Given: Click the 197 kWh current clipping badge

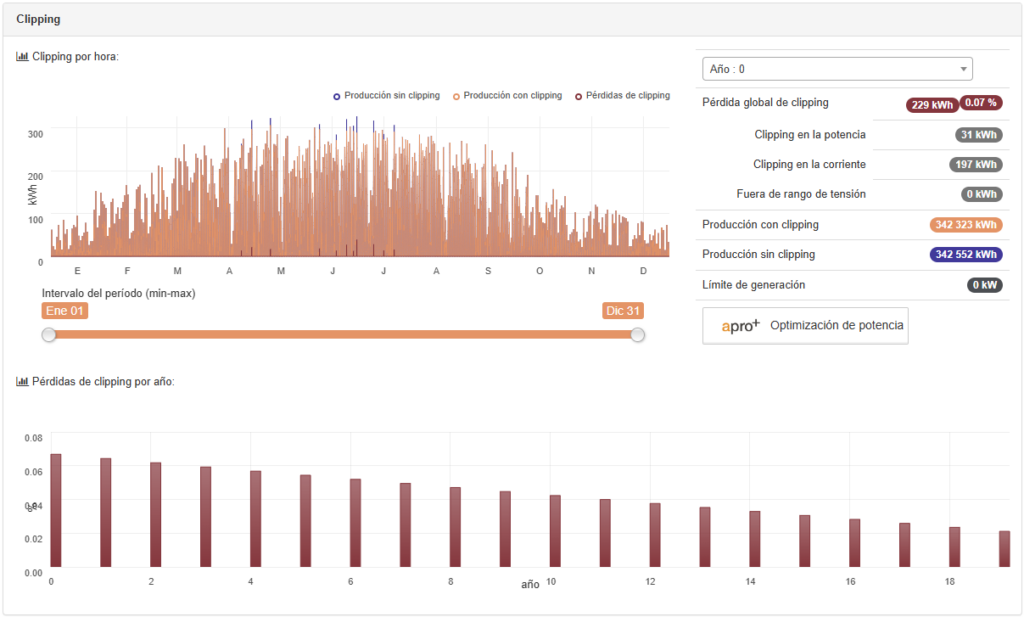Looking at the screenshot, I should pyautogui.click(x=974, y=165).
